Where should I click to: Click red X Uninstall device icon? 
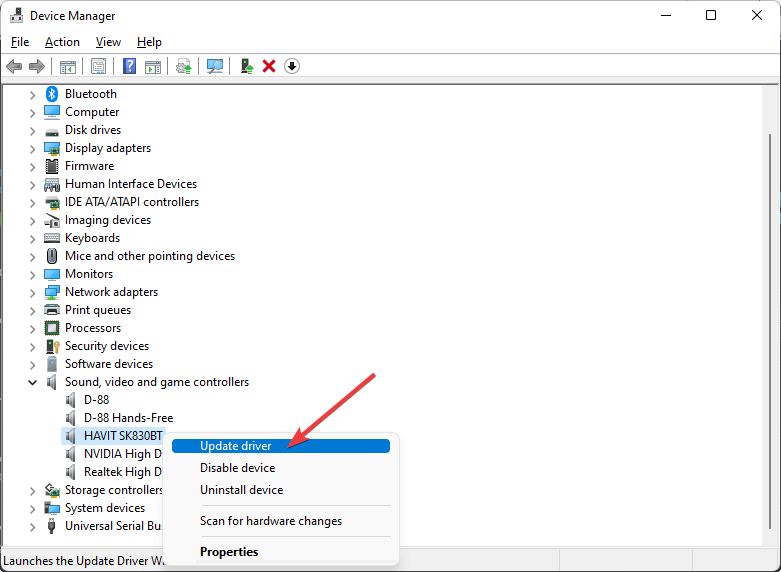pyautogui.click(x=269, y=66)
